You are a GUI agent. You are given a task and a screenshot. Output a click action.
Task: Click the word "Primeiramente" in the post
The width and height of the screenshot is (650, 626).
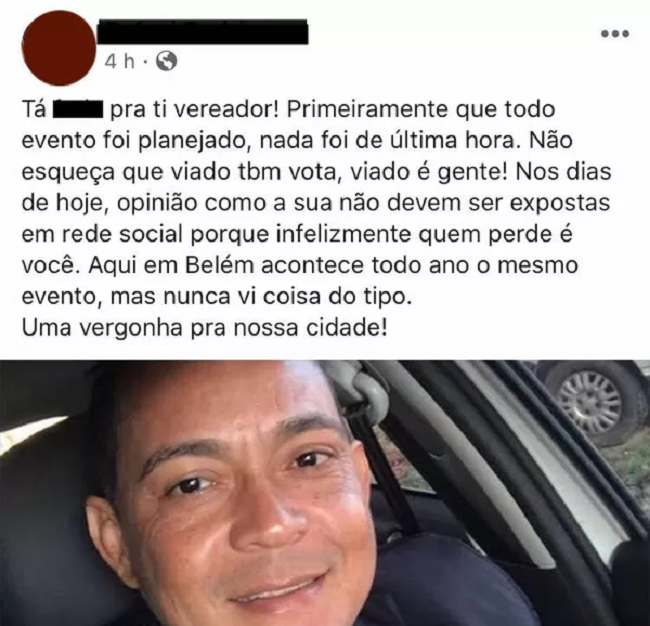pyautogui.click(x=367, y=110)
